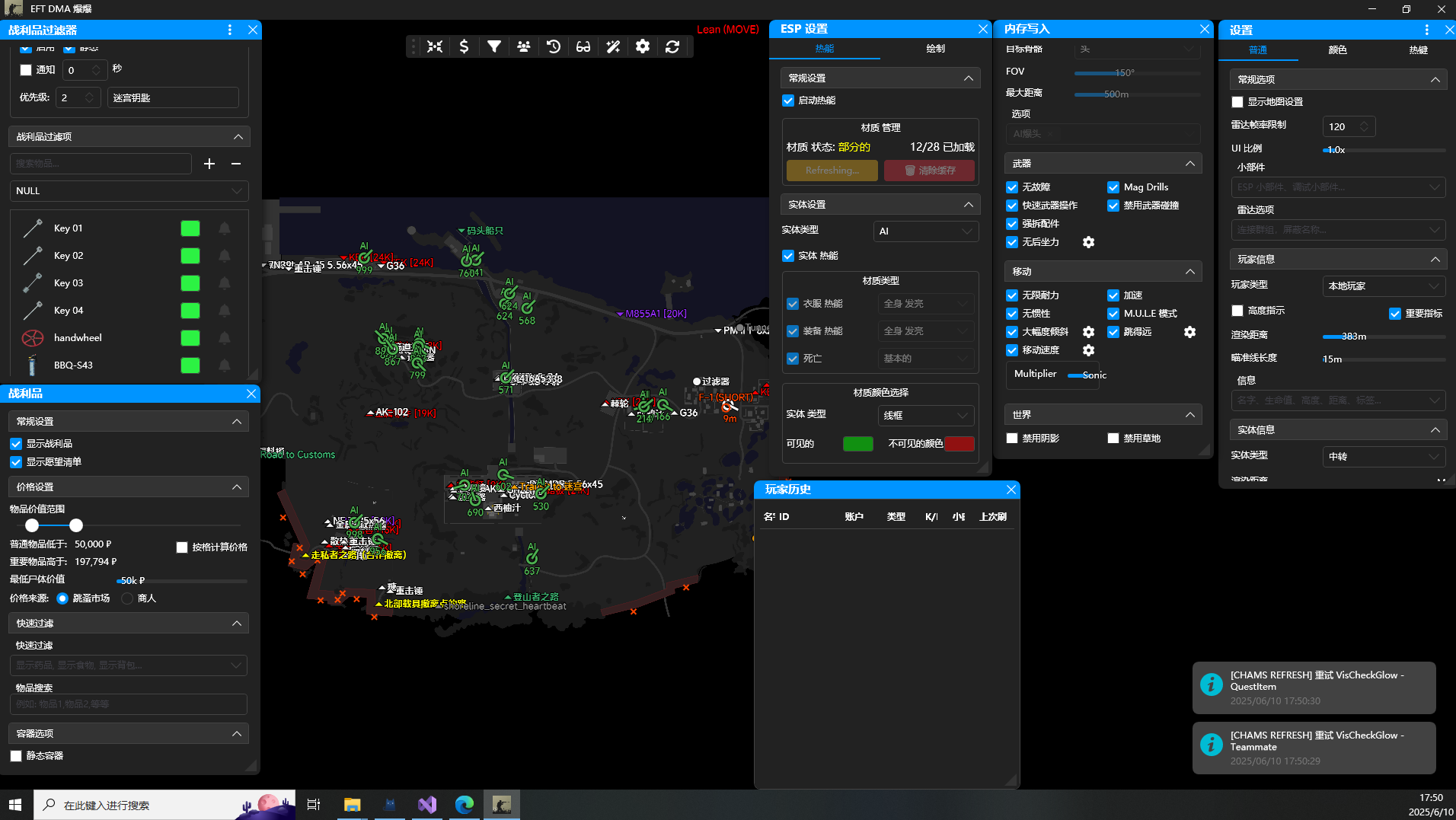Open settings gear icon in map toolbar
The image size is (1456, 820).
pyautogui.click(x=643, y=46)
